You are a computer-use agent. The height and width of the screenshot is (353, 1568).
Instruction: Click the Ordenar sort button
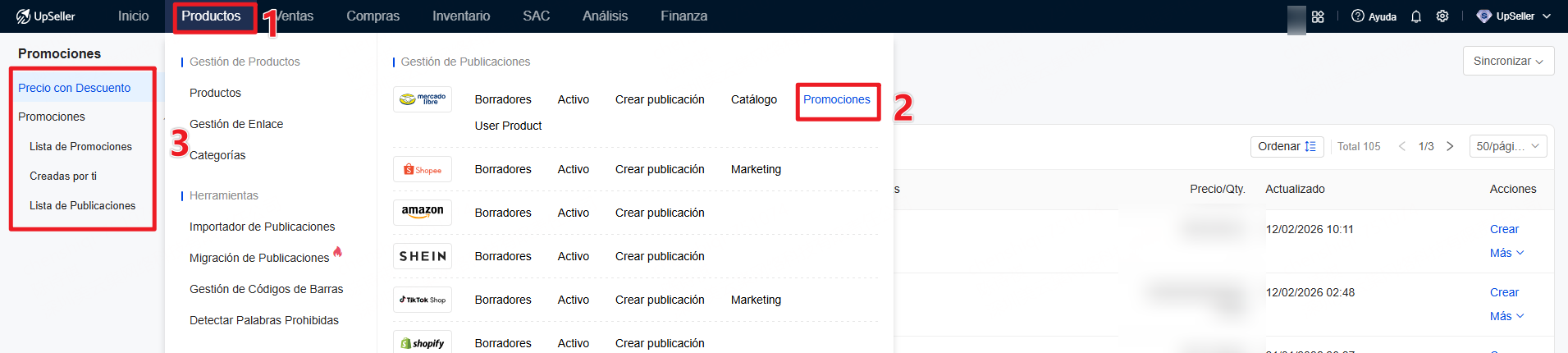pyautogui.click(x=1286, y=146)
